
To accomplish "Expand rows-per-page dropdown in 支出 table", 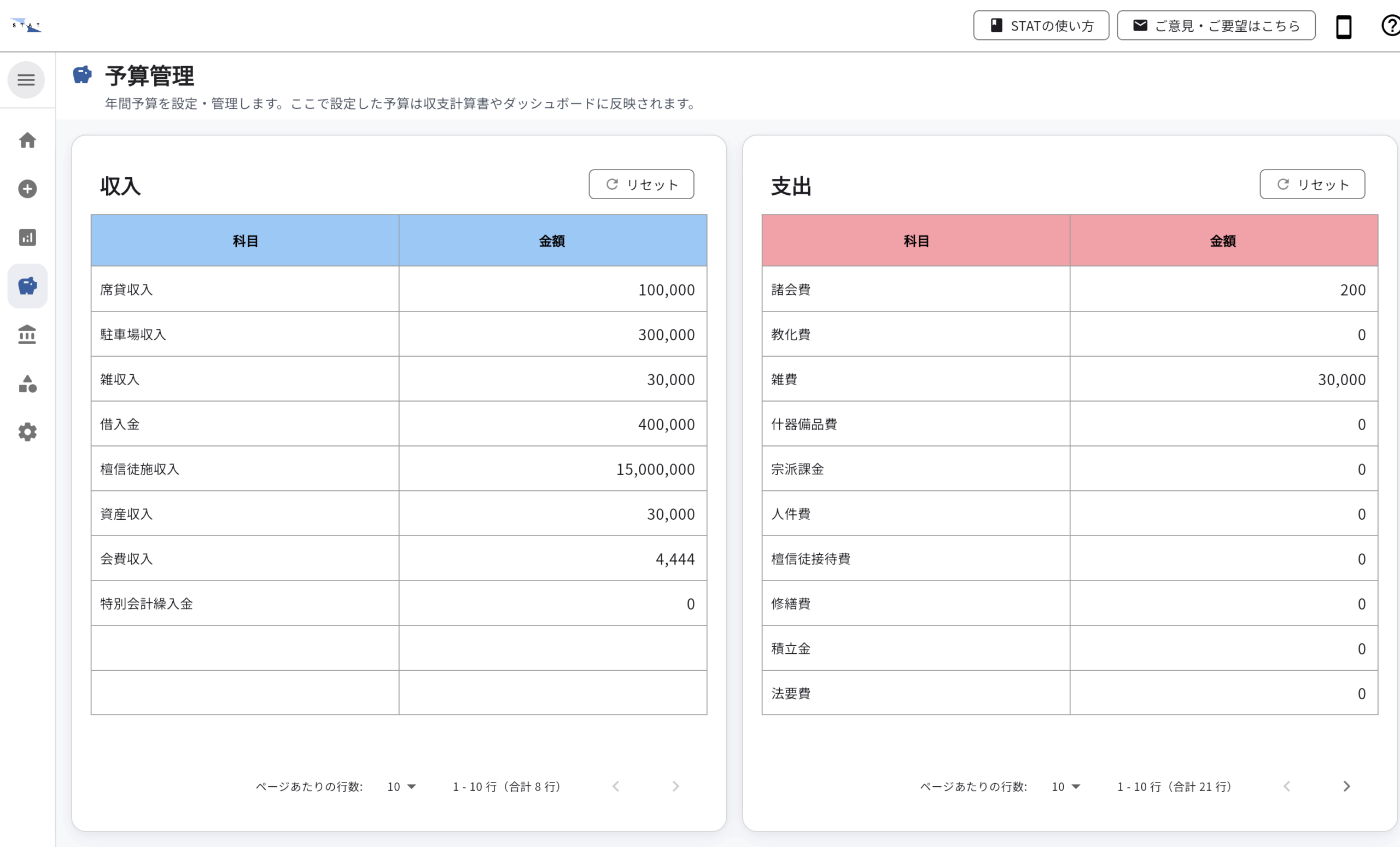I will point(1065,786).
